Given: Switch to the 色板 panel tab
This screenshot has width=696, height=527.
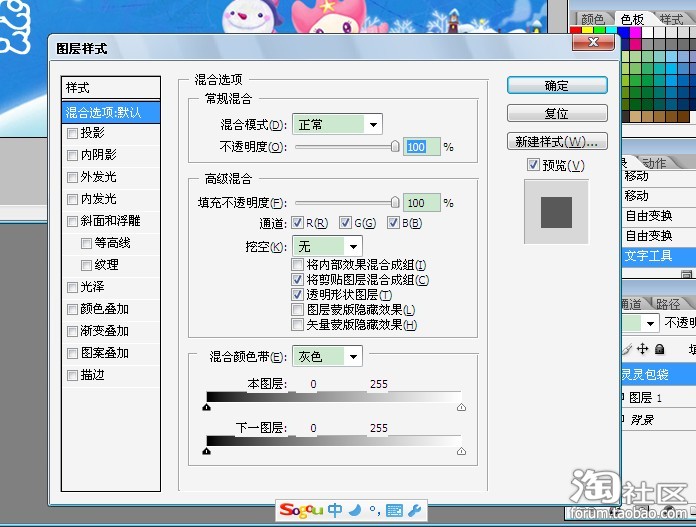Looking at the screenshot, I should click(x=632, y=19).
